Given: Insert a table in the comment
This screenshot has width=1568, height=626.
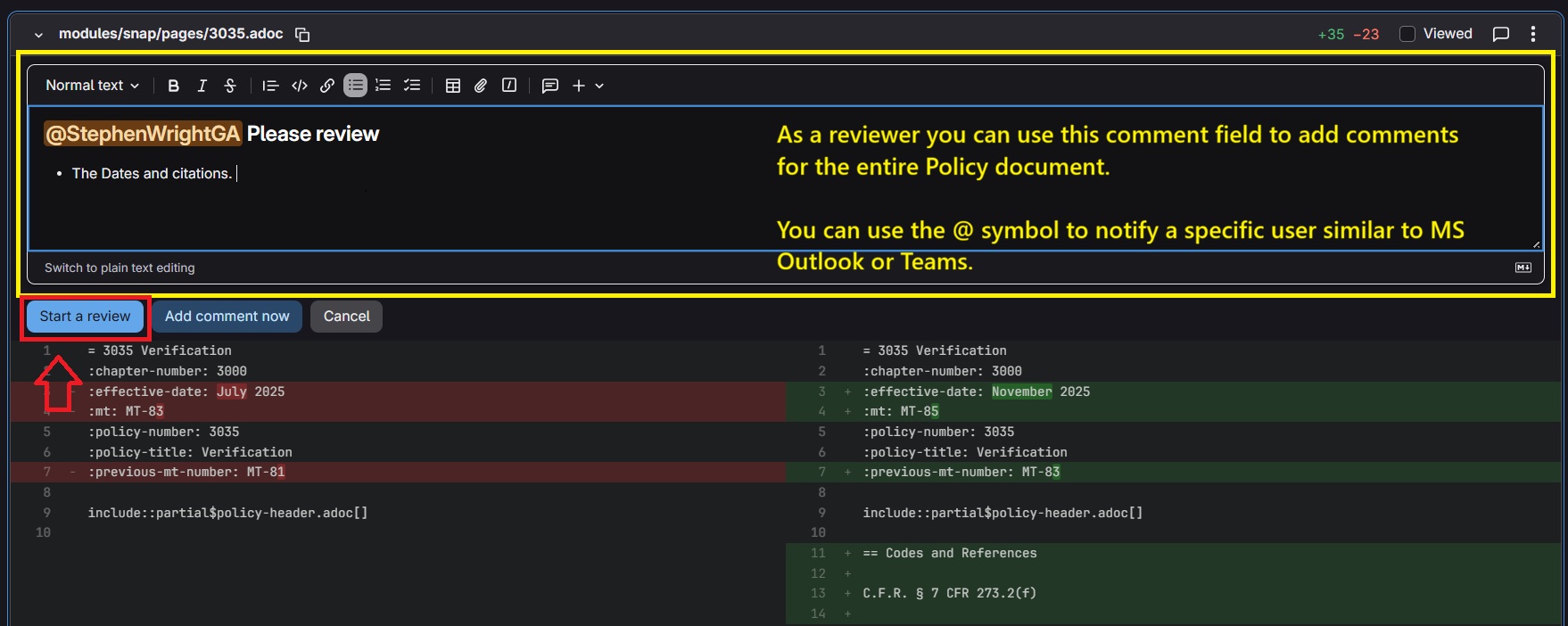Looking at the screenshot, I should pos(453,86).
